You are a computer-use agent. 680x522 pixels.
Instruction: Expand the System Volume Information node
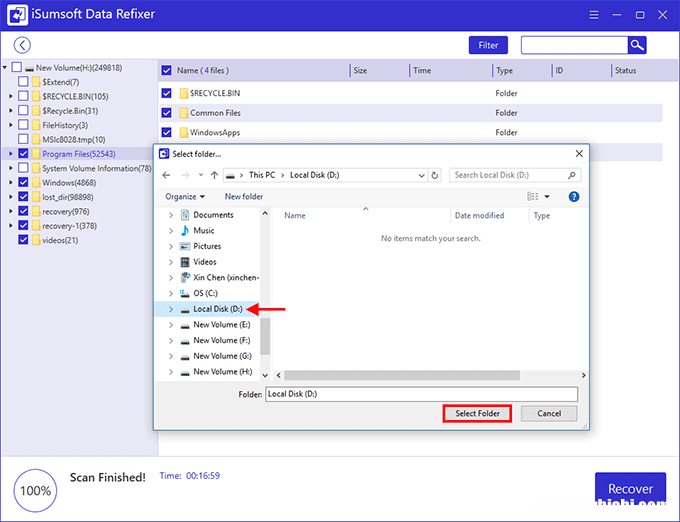11,168
